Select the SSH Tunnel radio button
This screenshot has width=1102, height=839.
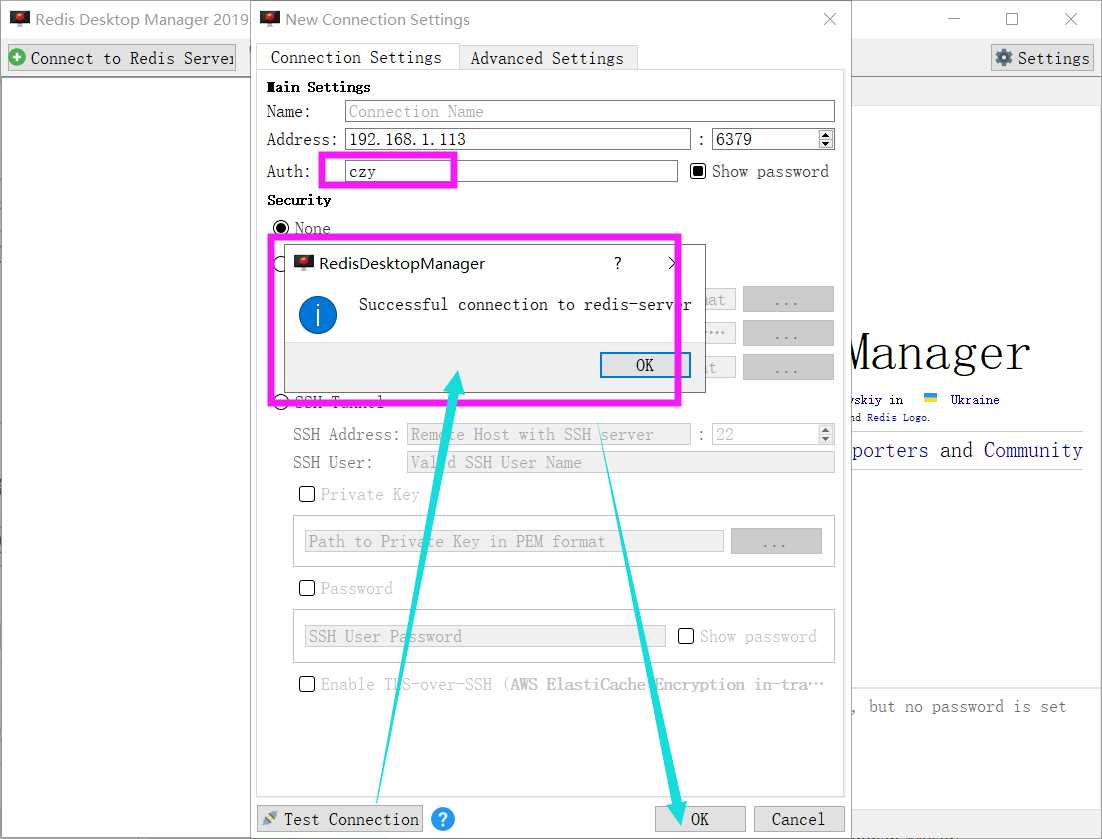[281, 402]
